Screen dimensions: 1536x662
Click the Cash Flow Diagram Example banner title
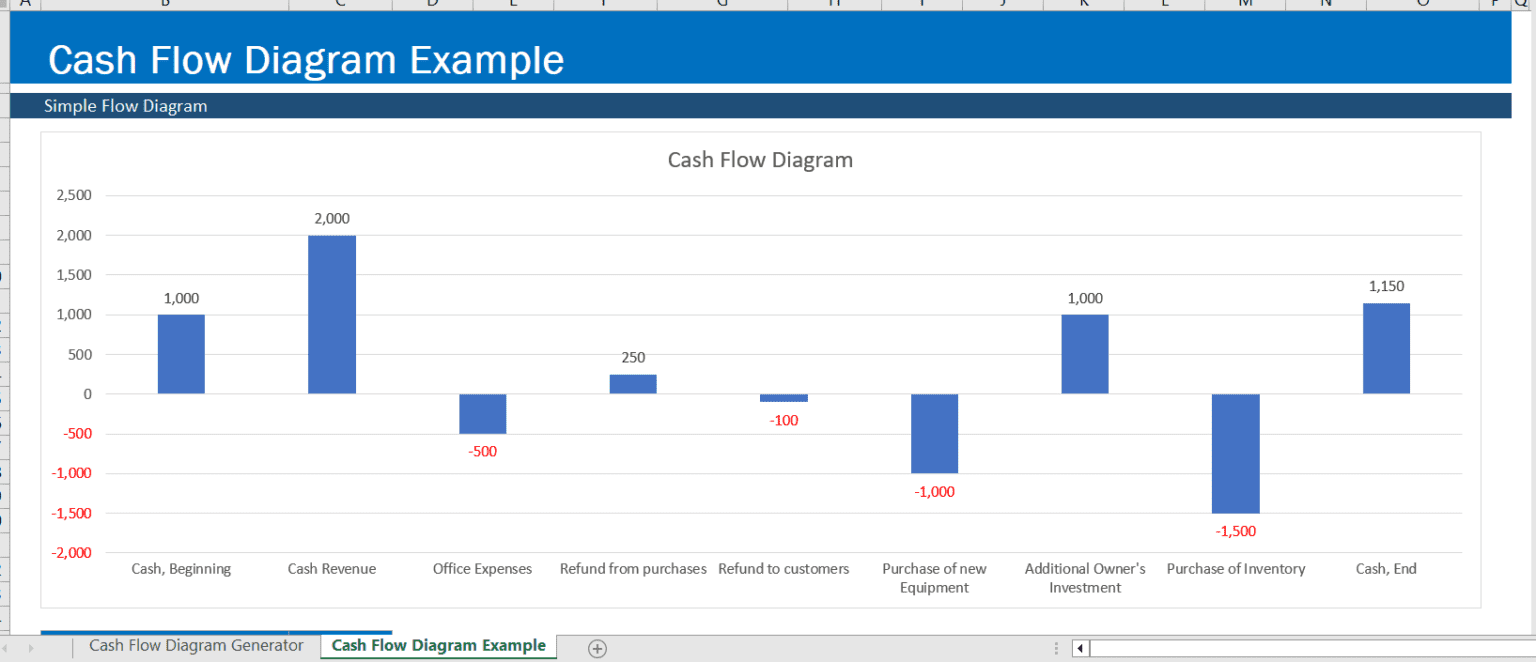click(x=306, y=59)
